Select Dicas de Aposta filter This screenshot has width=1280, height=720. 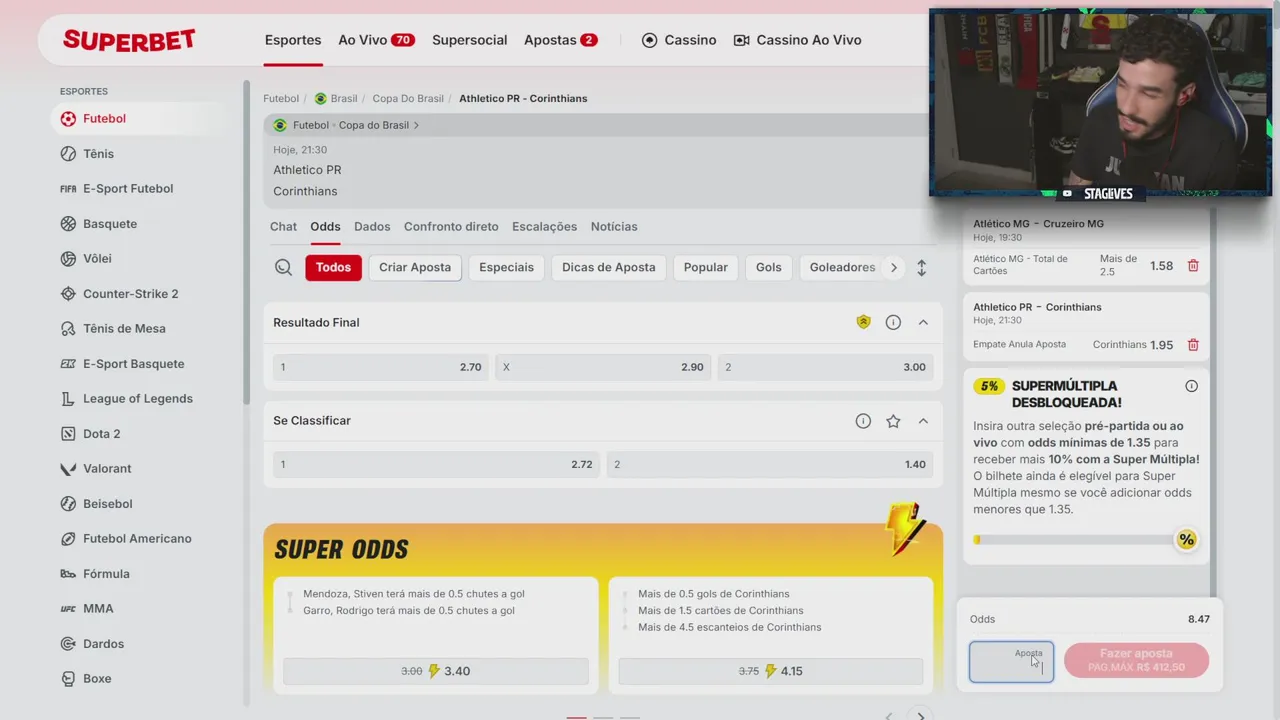click(609, 267)
